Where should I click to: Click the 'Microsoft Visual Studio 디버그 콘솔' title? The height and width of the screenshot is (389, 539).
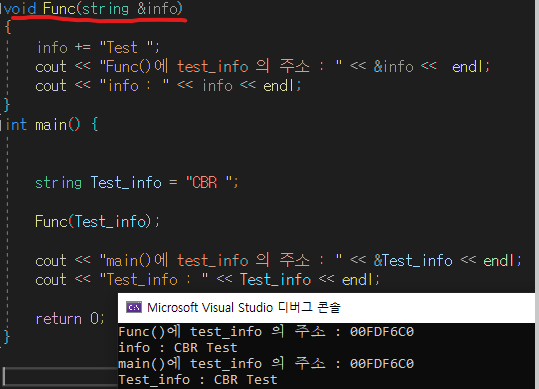point(244,307)
